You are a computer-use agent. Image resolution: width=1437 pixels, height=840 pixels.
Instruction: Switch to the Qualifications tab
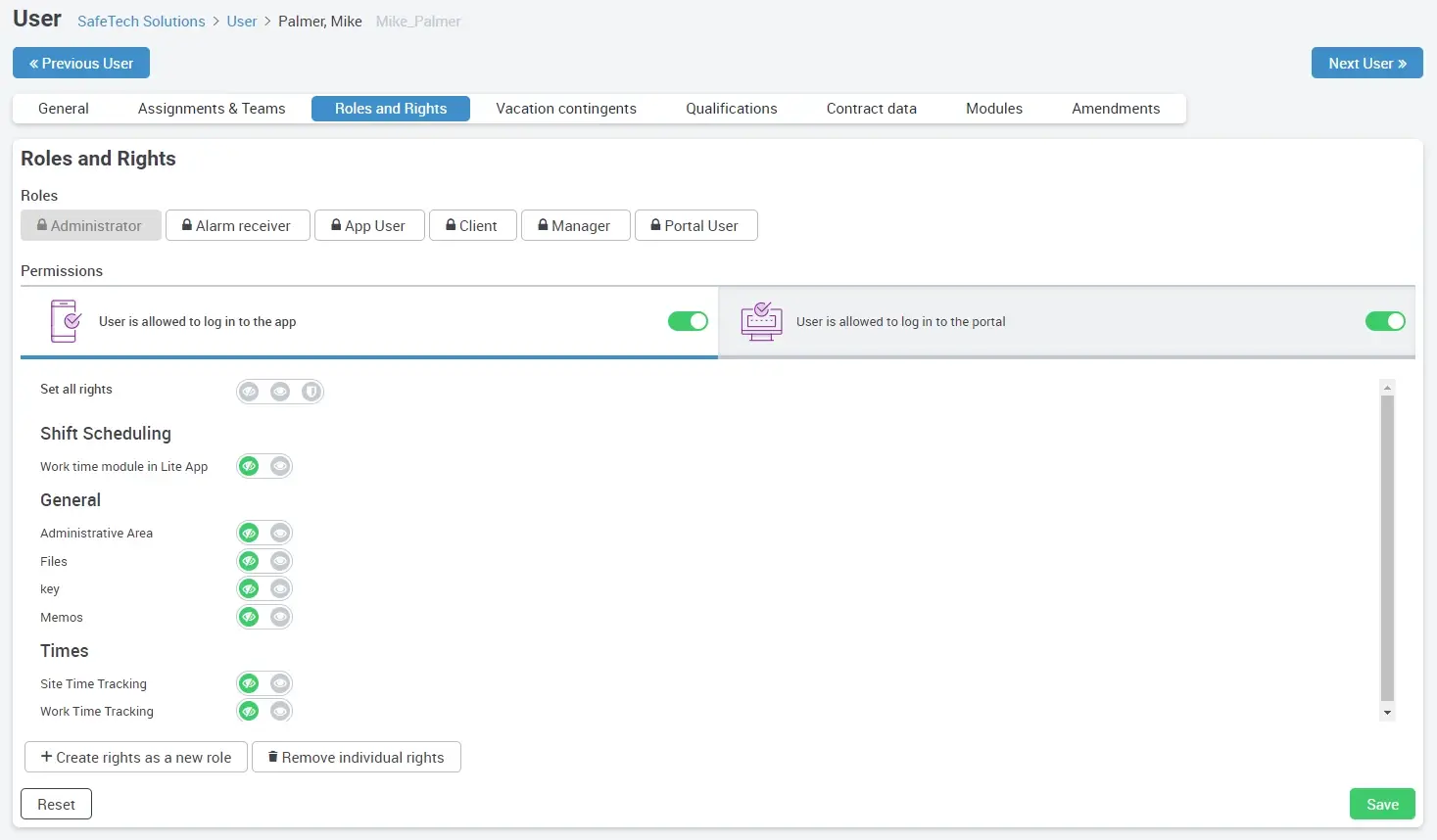tap(731, 109)
